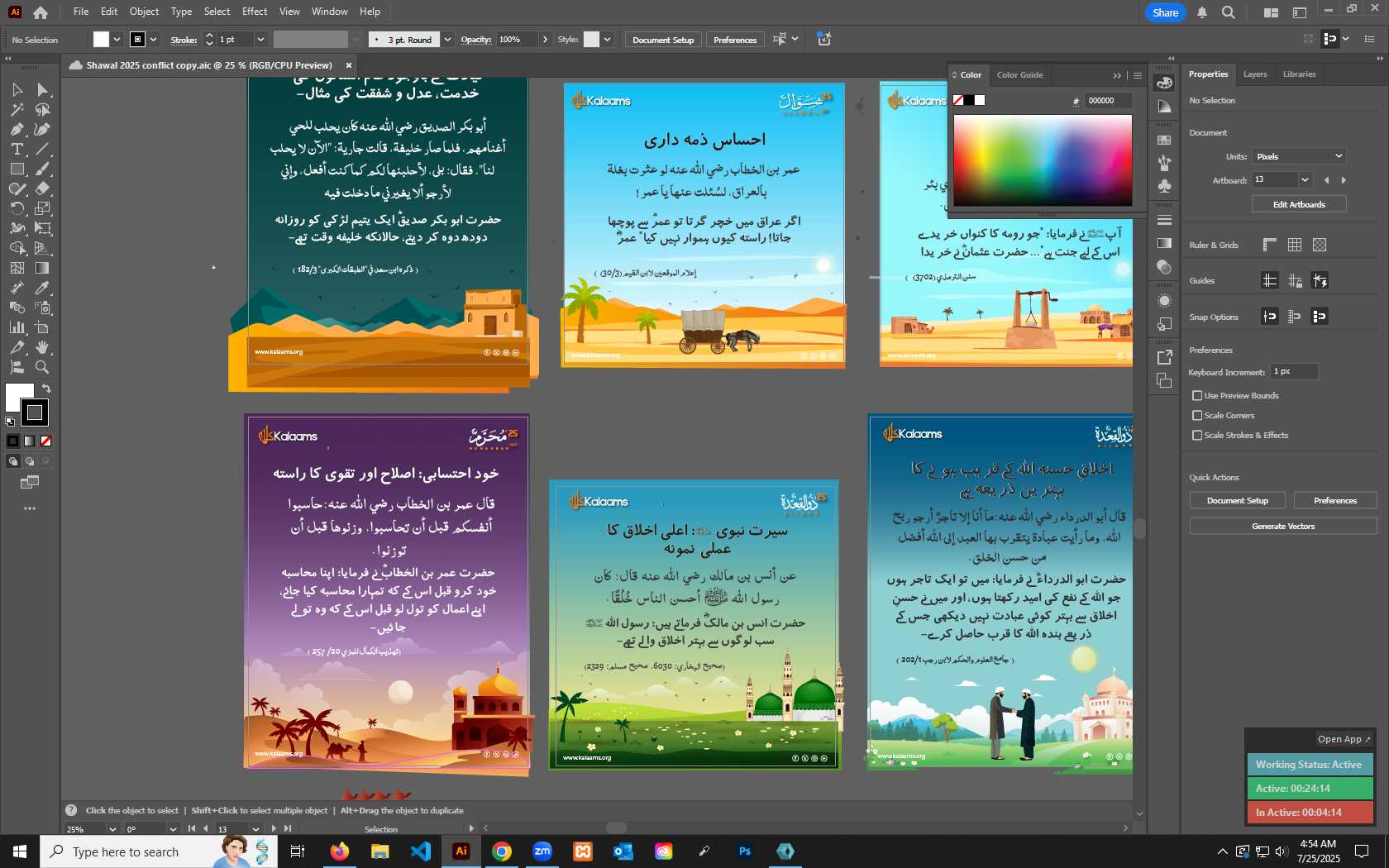Screen dimensions: 1389x868
Task: Toggle snap to point option
Action: tap(1270, 316)
